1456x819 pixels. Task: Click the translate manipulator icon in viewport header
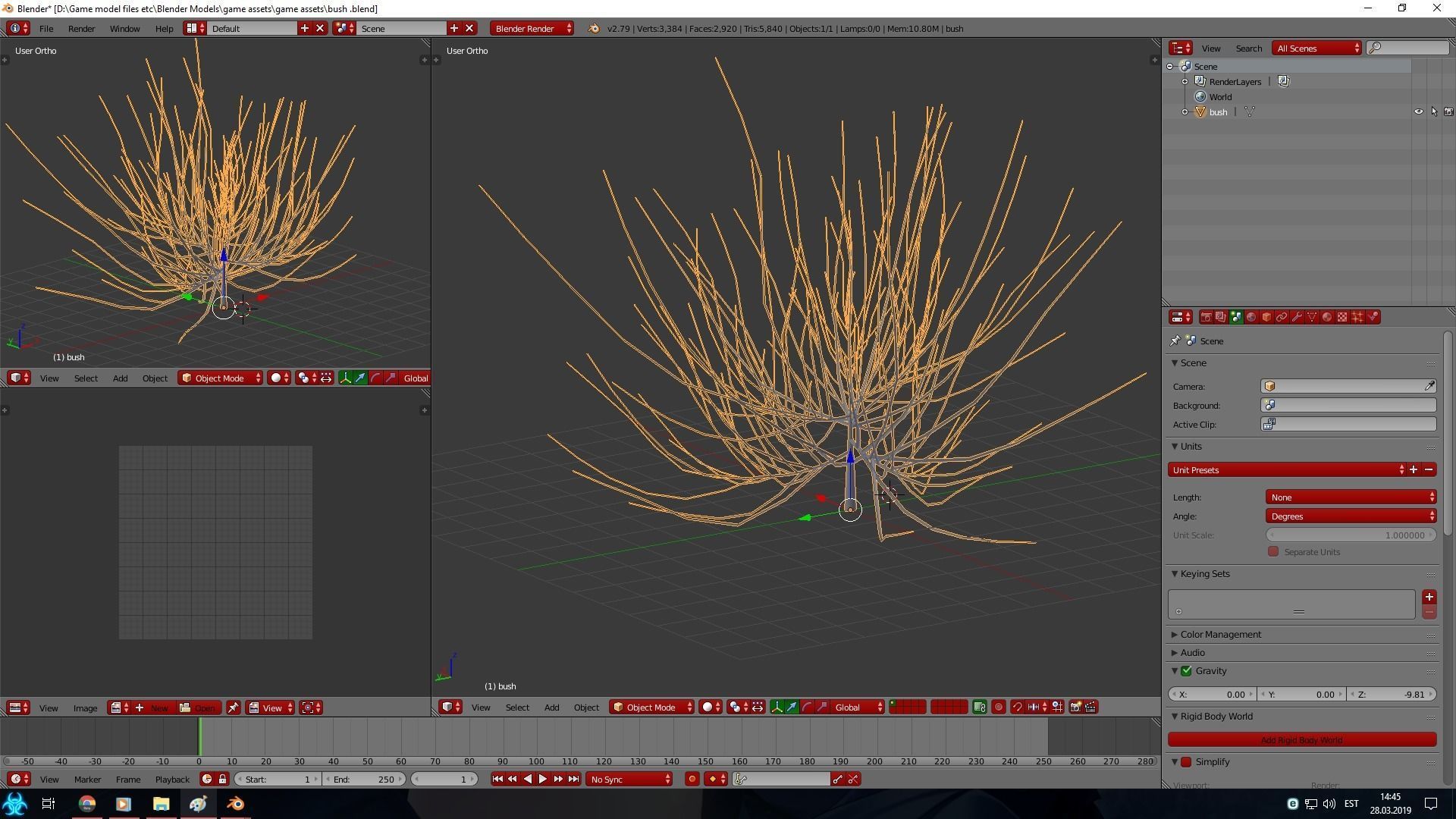(791, 707)
